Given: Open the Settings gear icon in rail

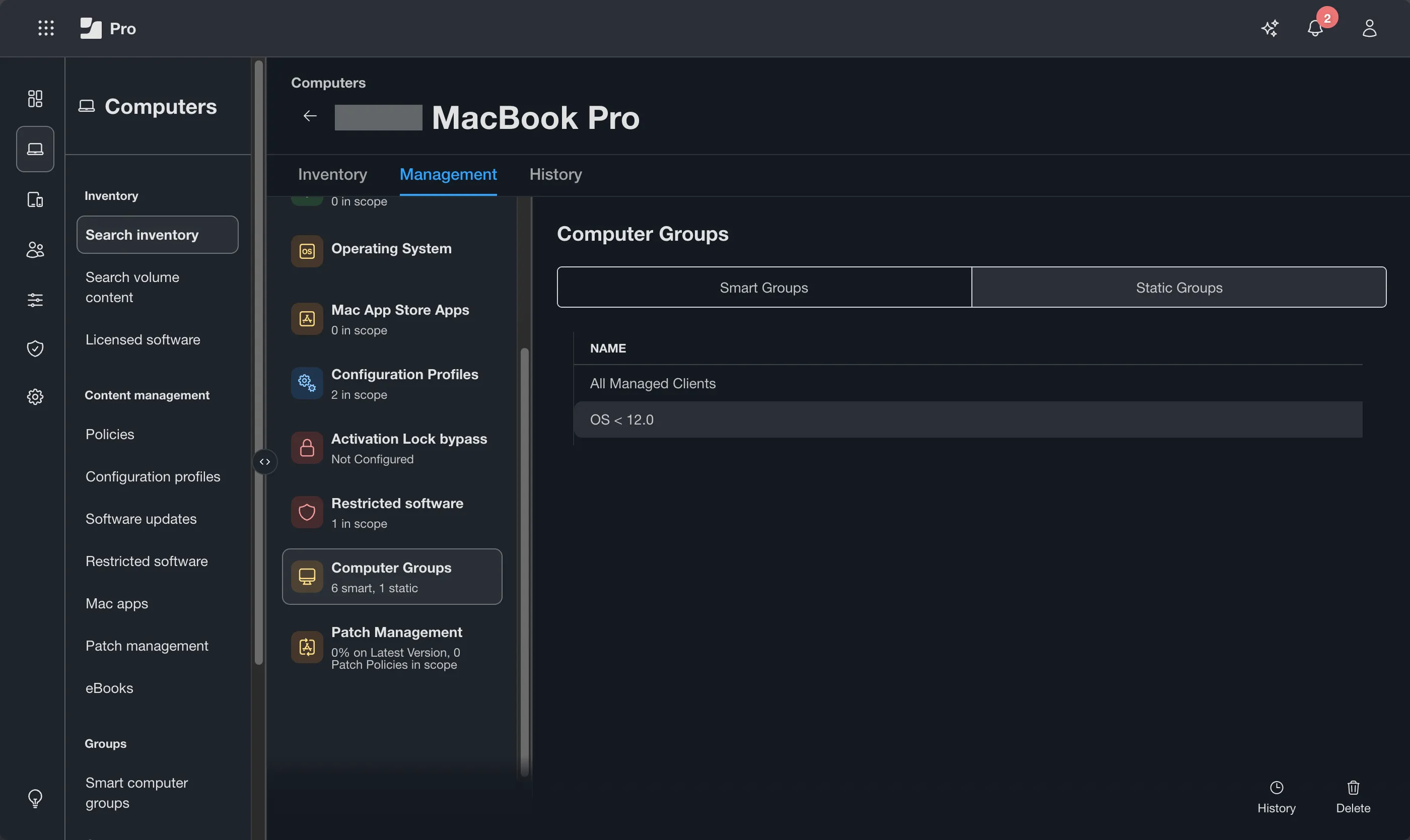Looking at the screenshot, I should pos(35,397).
